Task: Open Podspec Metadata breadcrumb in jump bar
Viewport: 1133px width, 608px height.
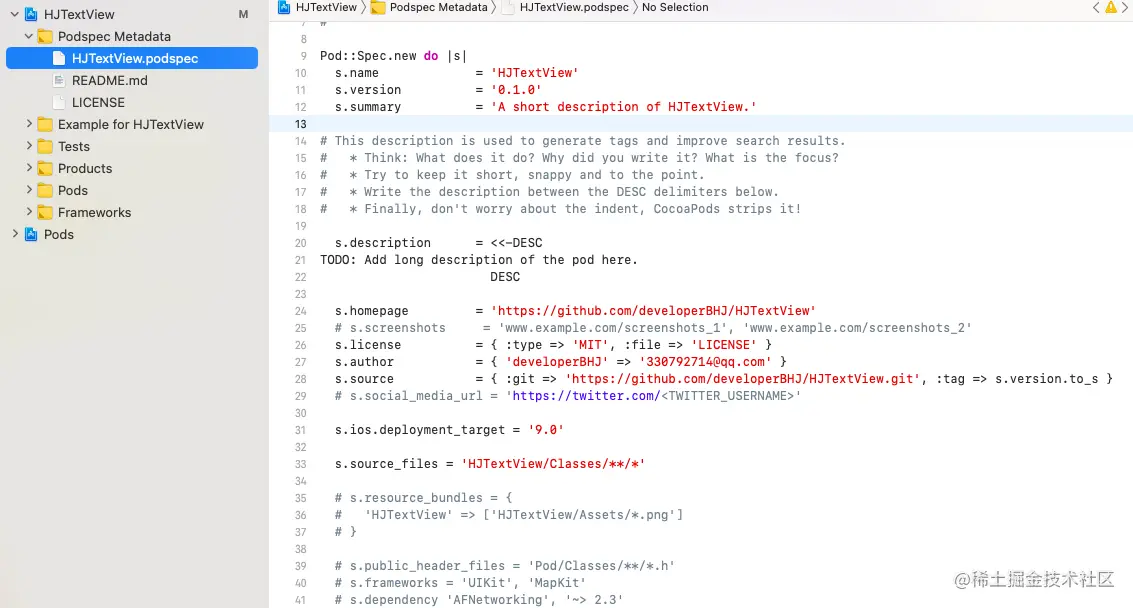Action: pos(439,7)
